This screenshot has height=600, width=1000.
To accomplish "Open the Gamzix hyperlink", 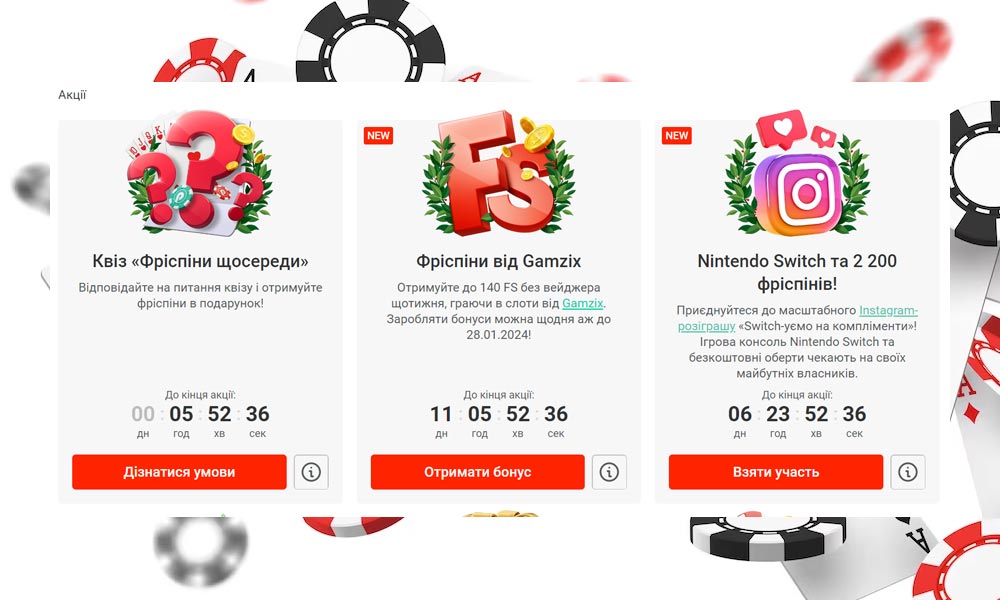I will [x=582, y=304].
